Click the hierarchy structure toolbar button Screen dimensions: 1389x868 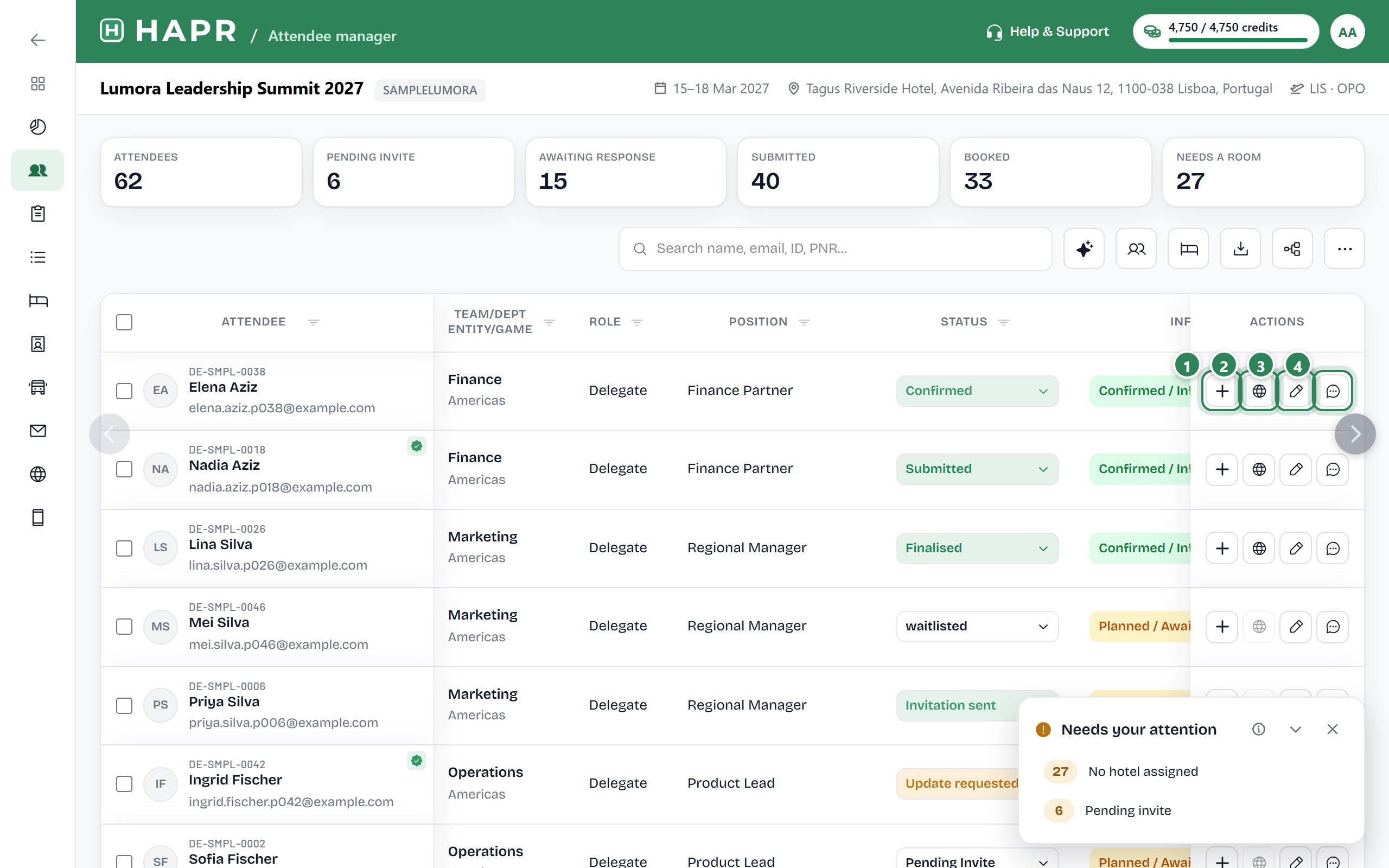[1292, 248]
